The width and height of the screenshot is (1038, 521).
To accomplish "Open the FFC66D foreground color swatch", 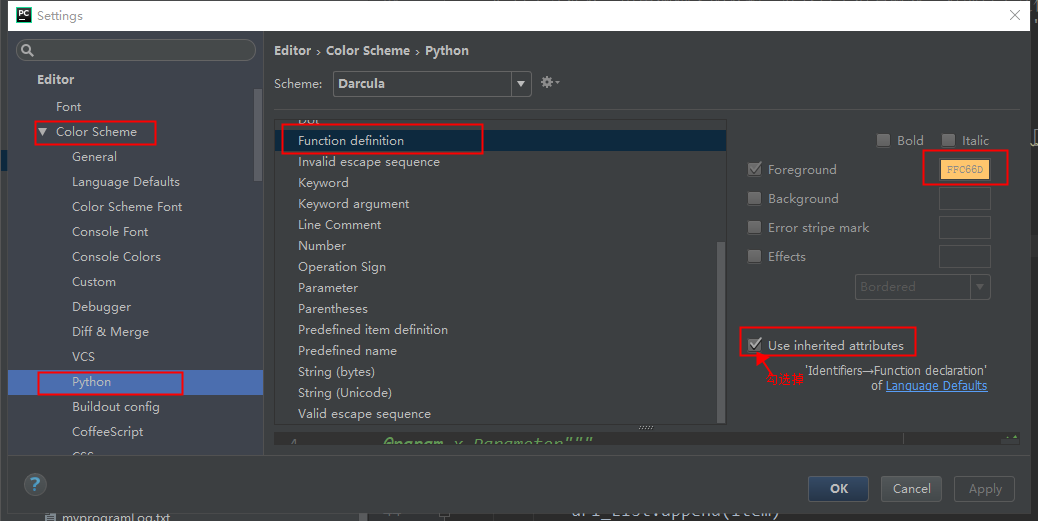I will (965, 169).
